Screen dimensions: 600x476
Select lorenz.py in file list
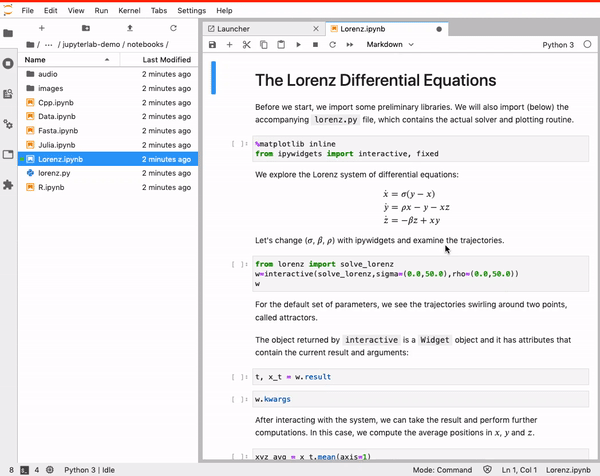pyautogui.click(x=108, y=173)
